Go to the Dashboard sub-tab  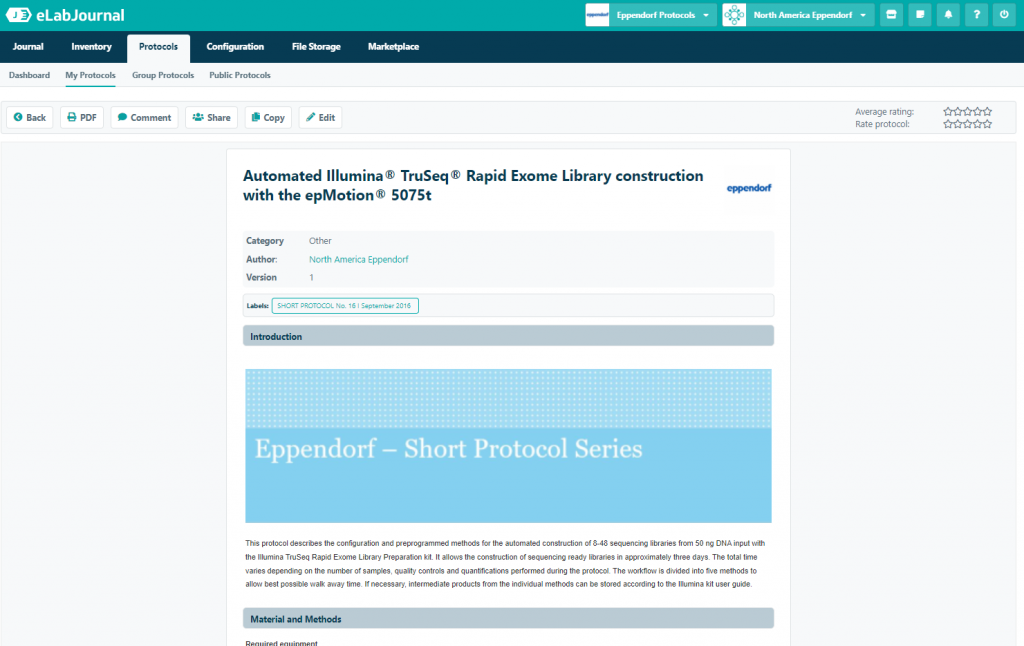29,75
